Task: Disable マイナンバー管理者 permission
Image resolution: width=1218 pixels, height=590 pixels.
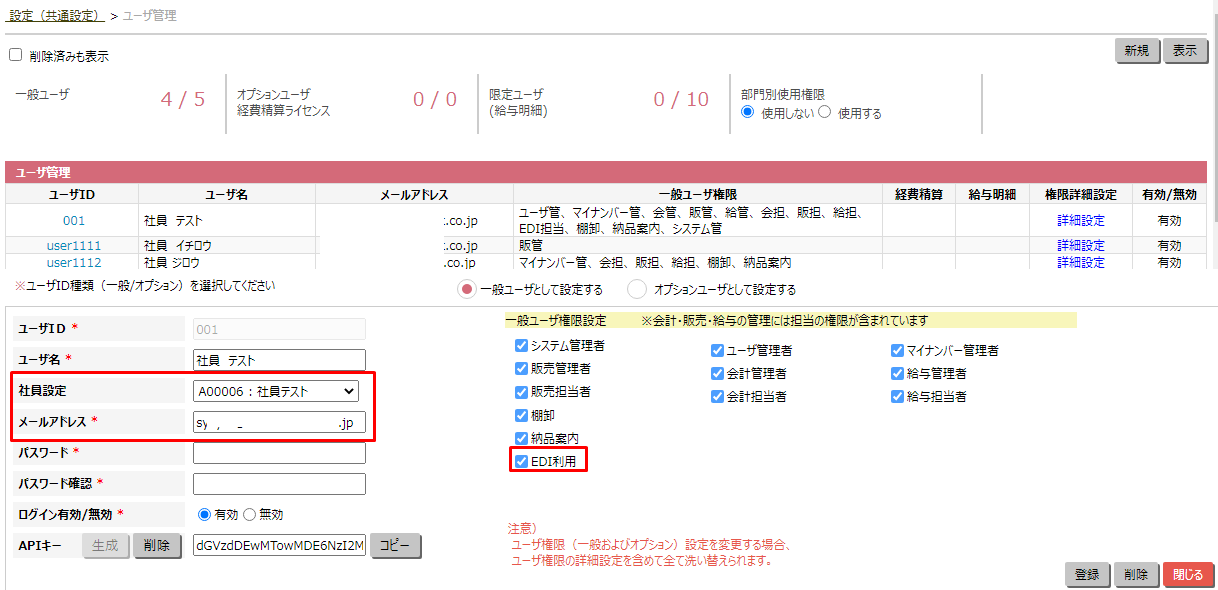Action: tap(897, 349)
